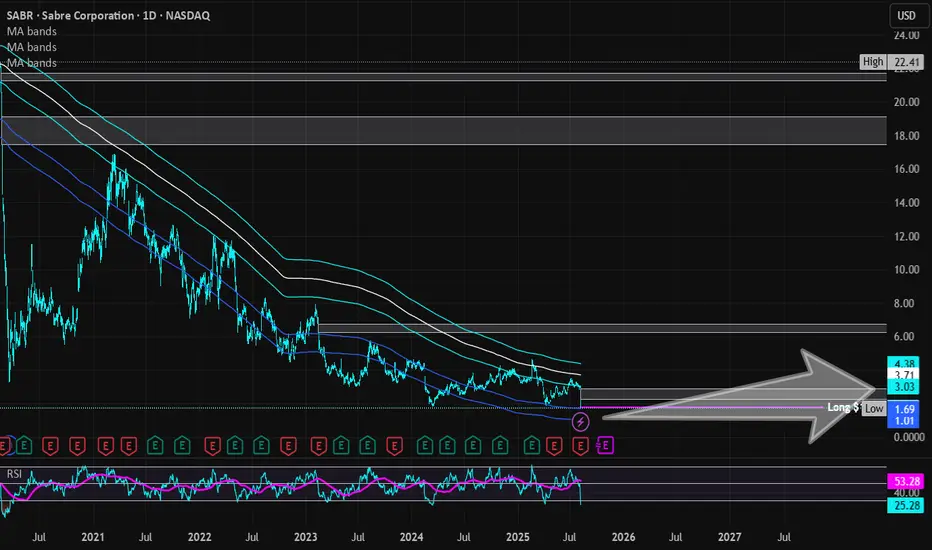
Task: Click the 6.00 price axis label
Action: tap(904, 337)
